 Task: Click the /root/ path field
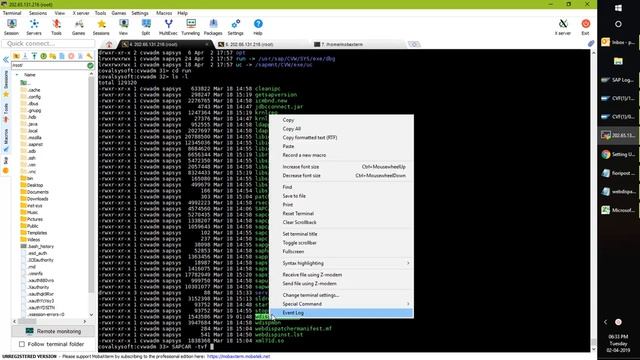pyautogui.click(x=49, y=65)
